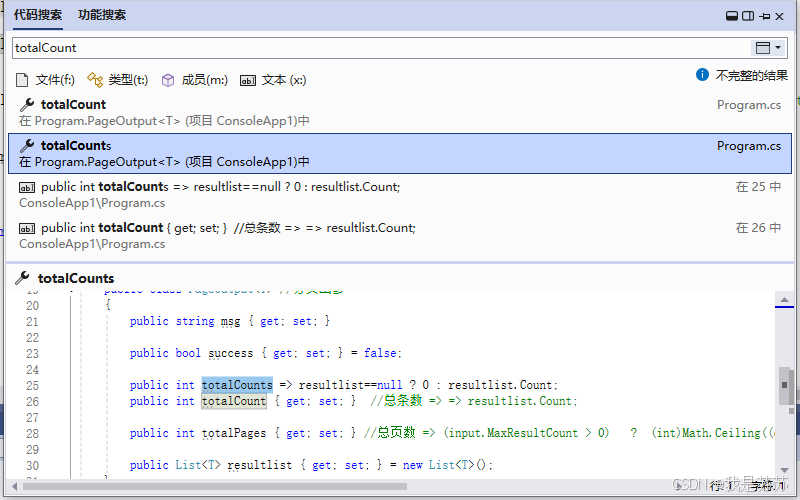Toggle the collapsed window view icon

tap(732, 16)
